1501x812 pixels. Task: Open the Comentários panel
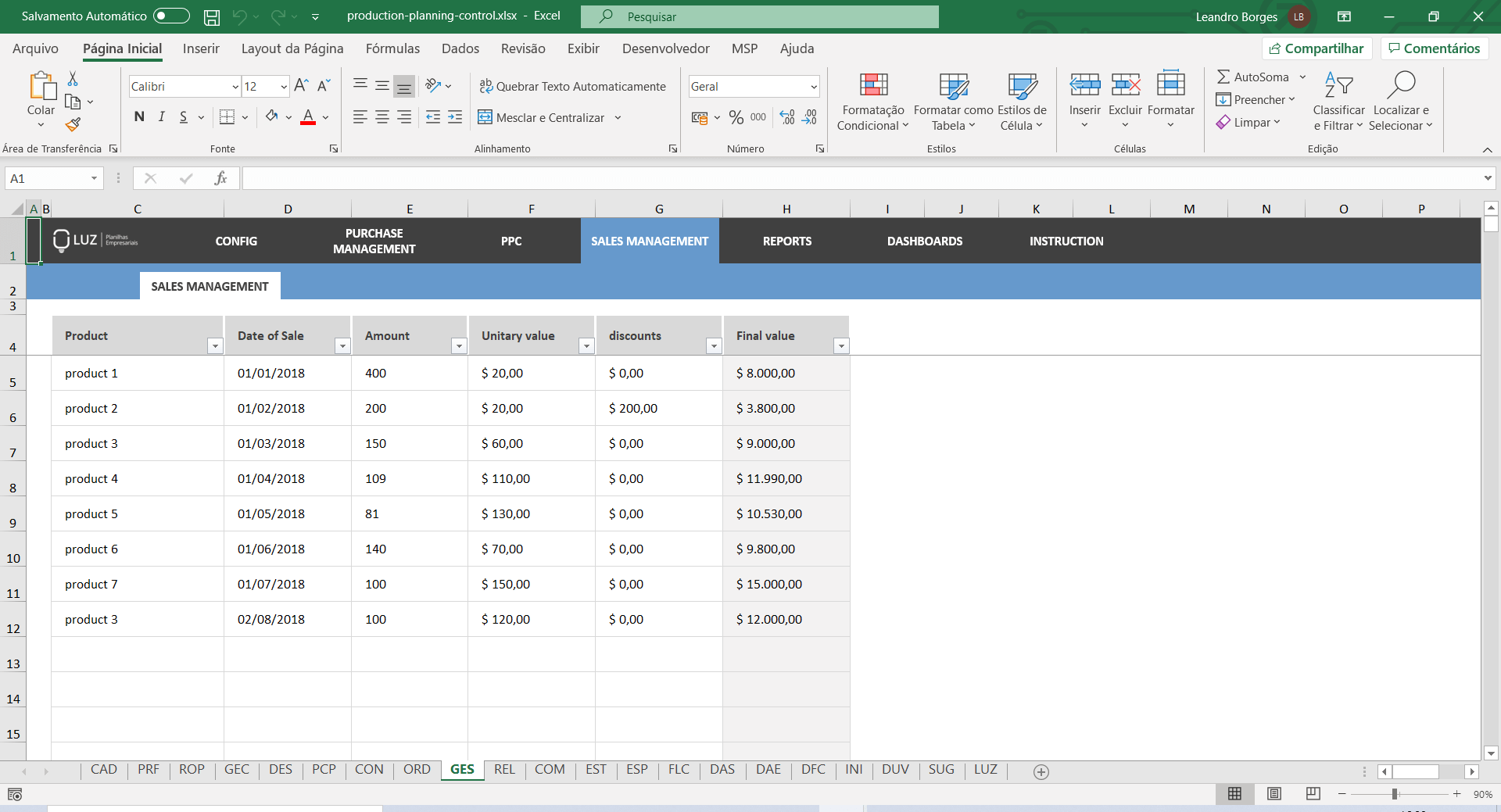(x=1434, y=48)
